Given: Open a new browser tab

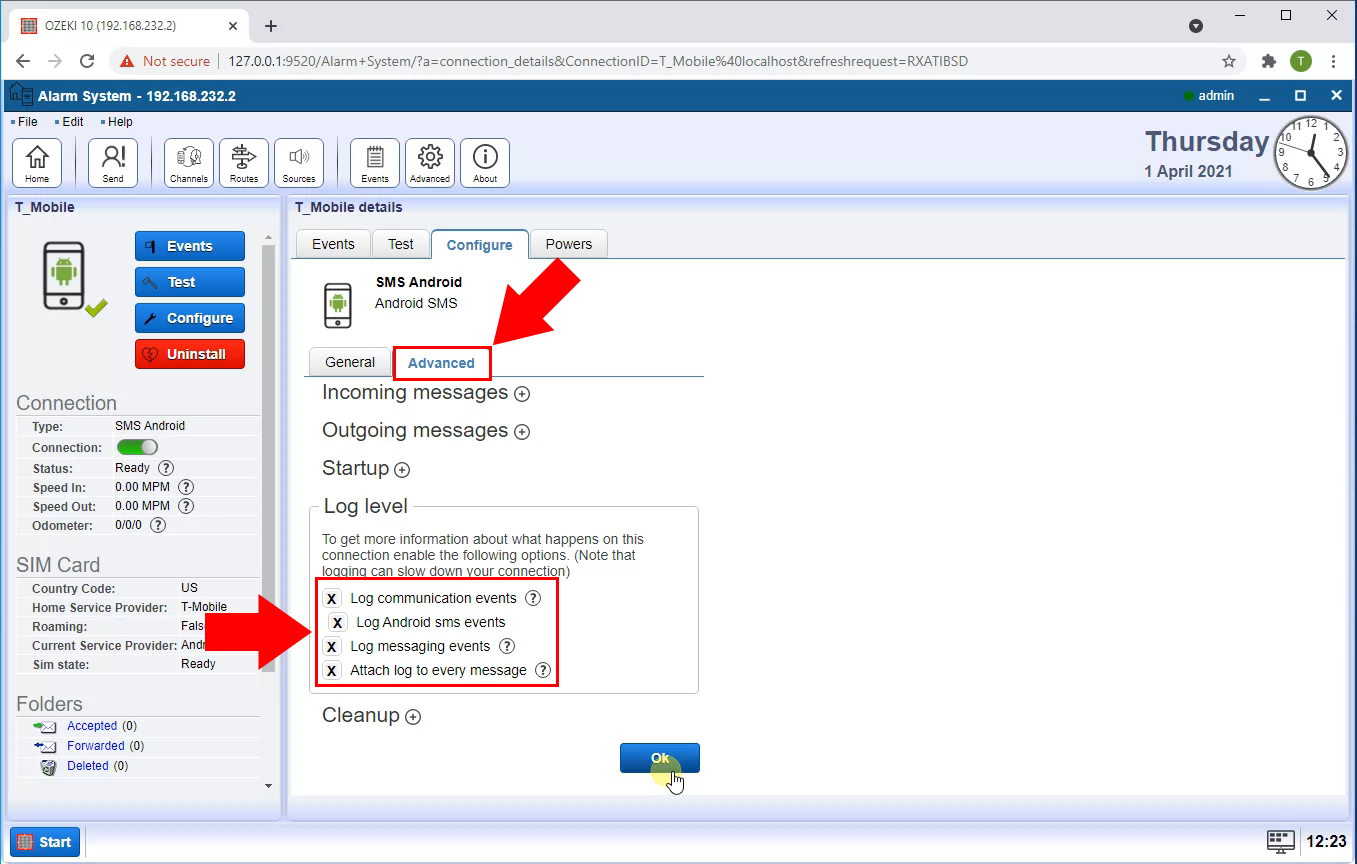Looking at the screenshot, I should coord(270,26).
